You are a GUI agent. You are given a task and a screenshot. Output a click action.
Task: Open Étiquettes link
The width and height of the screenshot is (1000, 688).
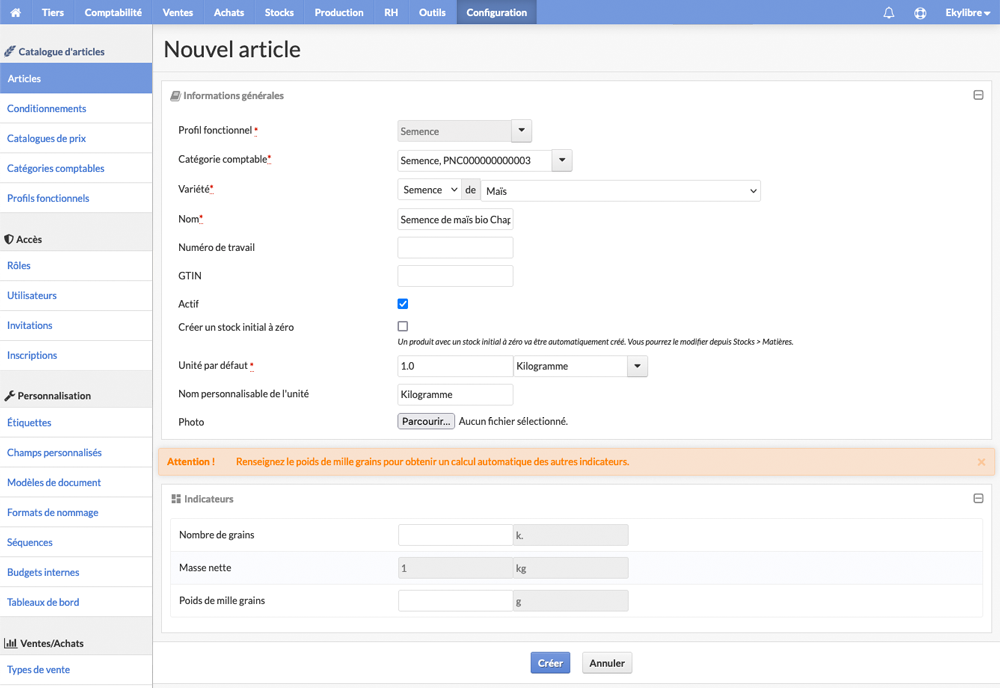click(x=76, y=422)
